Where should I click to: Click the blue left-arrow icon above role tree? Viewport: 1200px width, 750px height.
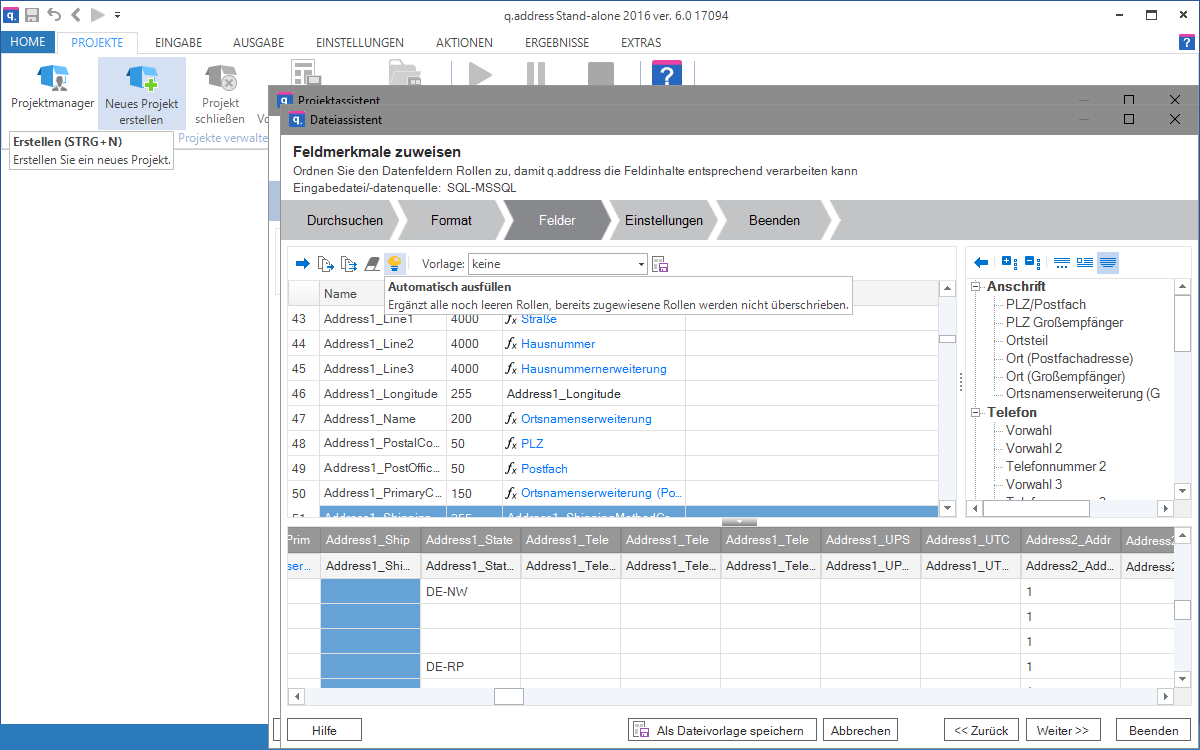click(x=981, y=262)
